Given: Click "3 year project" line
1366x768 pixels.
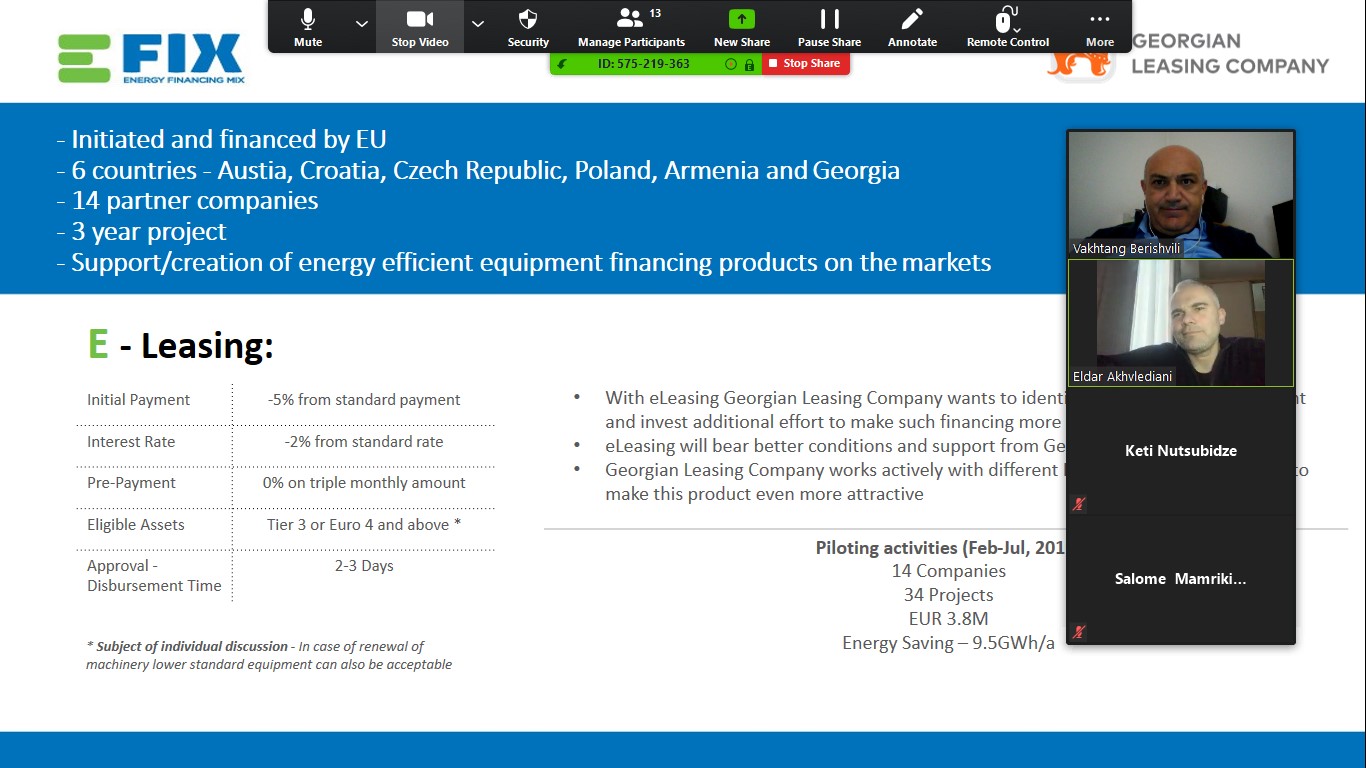Looking at the screenshot, I should click(142, 232).
